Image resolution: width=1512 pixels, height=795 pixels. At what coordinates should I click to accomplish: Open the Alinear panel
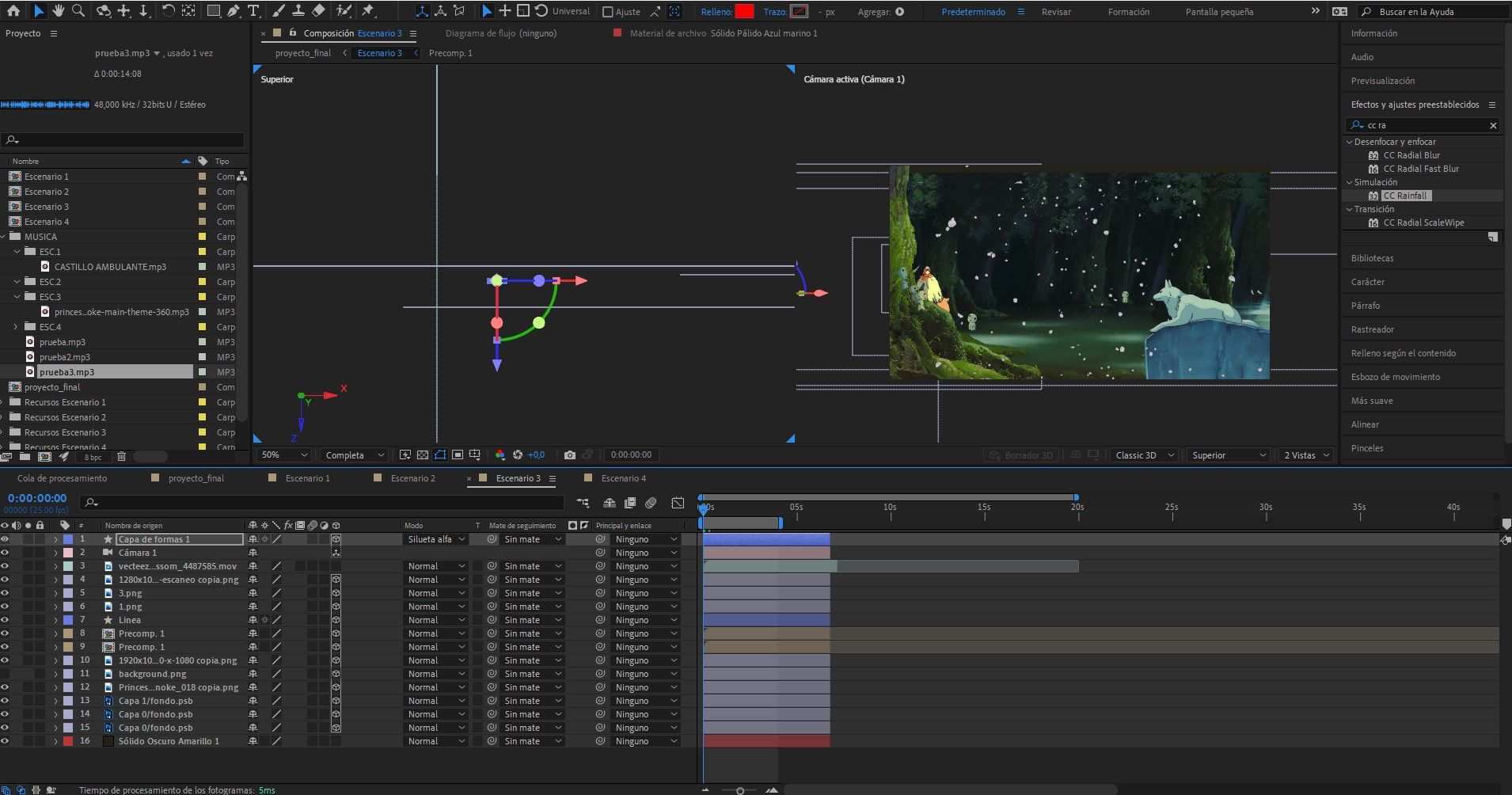(1365, 424)
